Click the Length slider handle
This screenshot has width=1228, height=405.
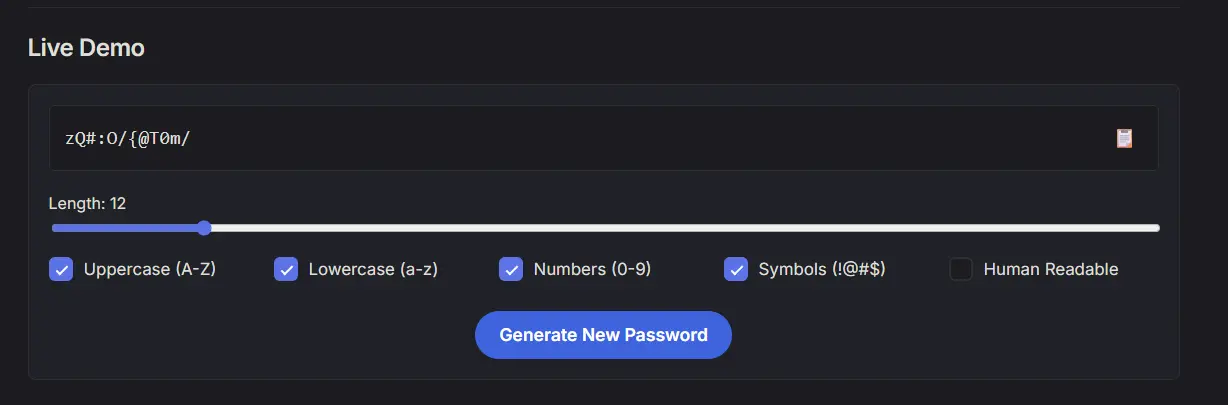[x=204, y=228]
